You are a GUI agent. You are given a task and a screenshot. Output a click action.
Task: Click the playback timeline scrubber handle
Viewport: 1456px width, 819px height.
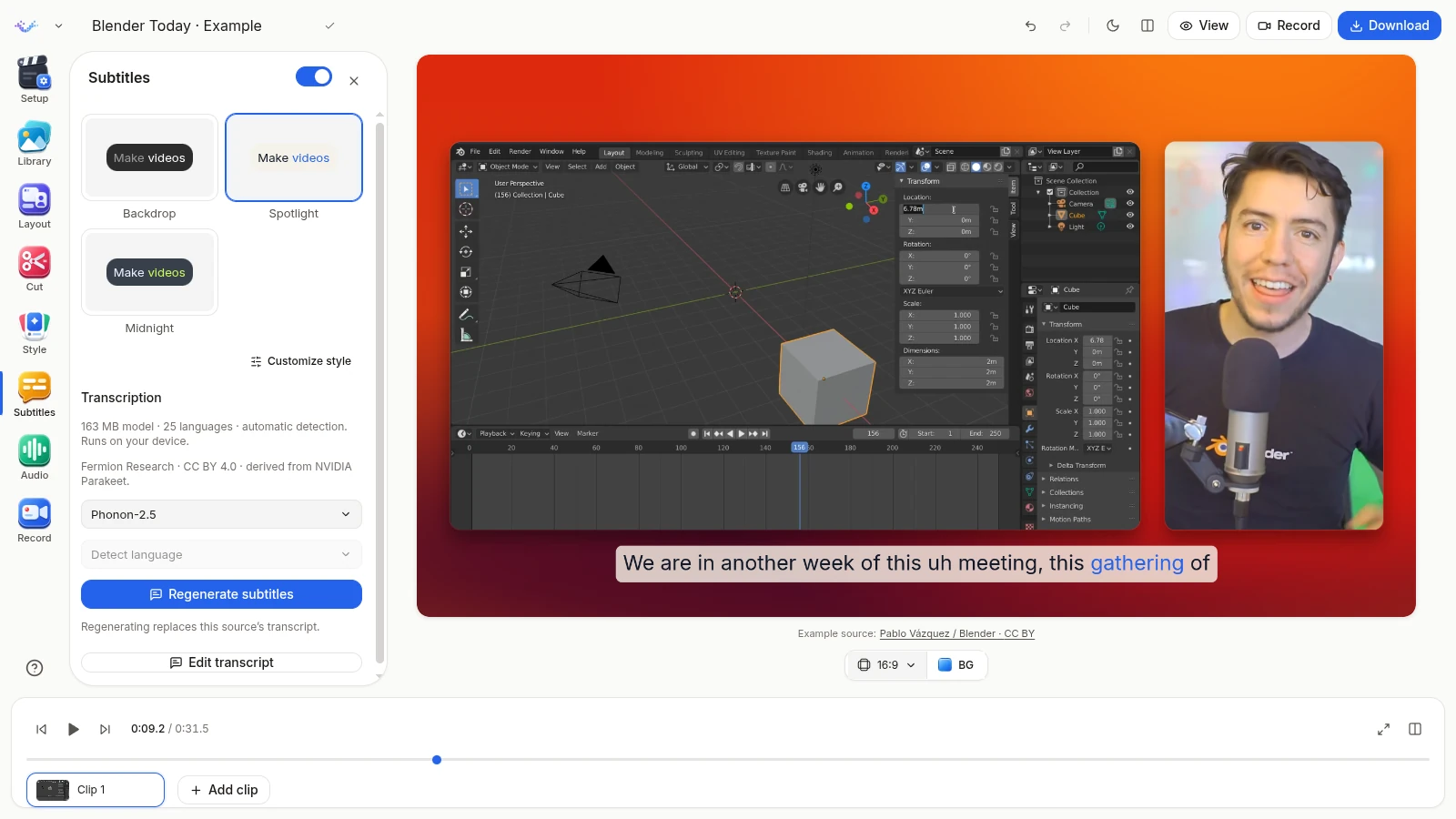[437, 760]
